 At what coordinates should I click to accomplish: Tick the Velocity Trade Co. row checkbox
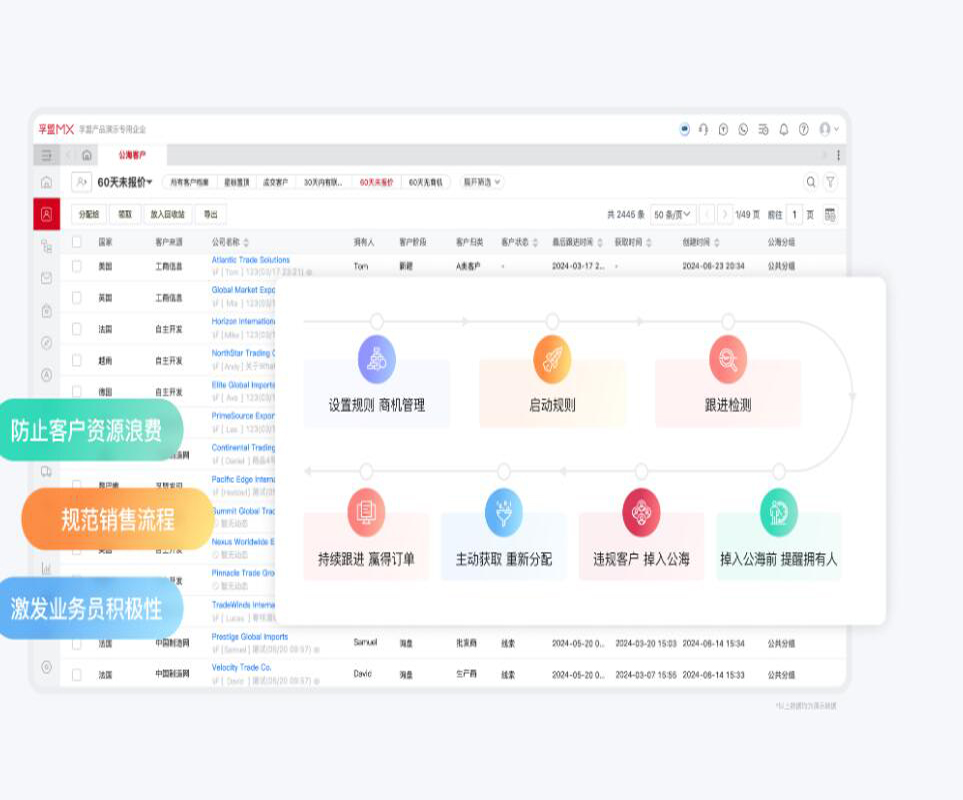[x=77, y=674]
